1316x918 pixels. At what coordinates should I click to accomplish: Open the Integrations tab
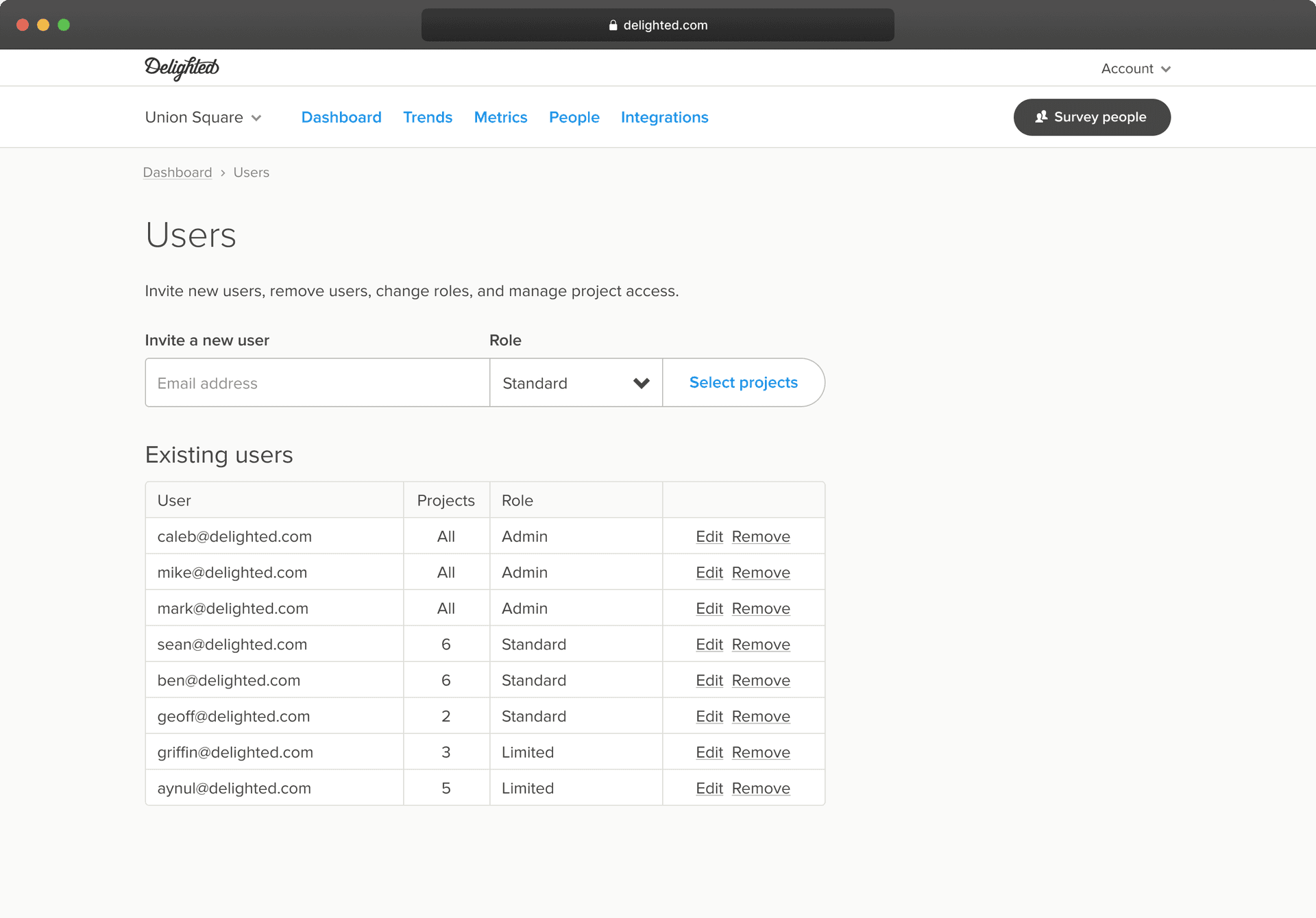pos(664,117)
